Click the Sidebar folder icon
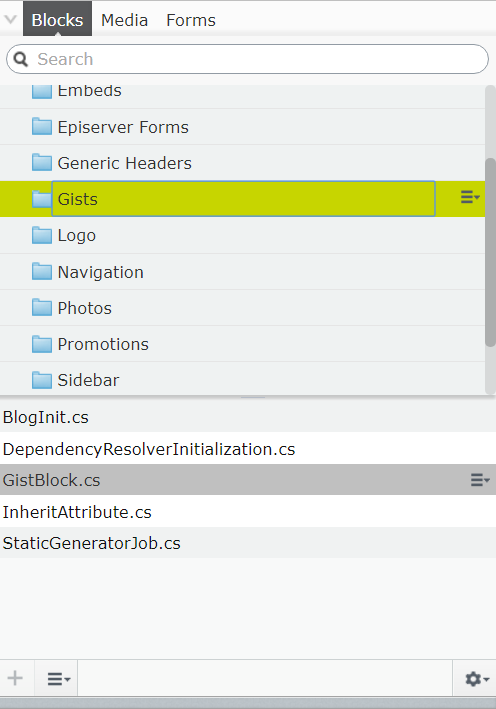The image size is (496, 709). [x=42, y=380]
